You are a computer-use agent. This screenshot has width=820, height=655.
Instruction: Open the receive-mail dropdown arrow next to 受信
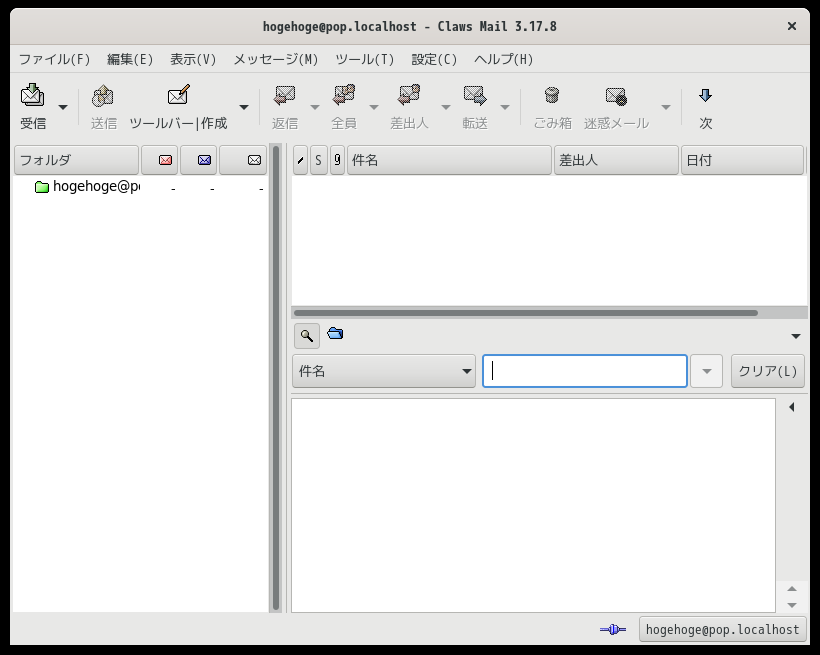click(x=63, y=107)
